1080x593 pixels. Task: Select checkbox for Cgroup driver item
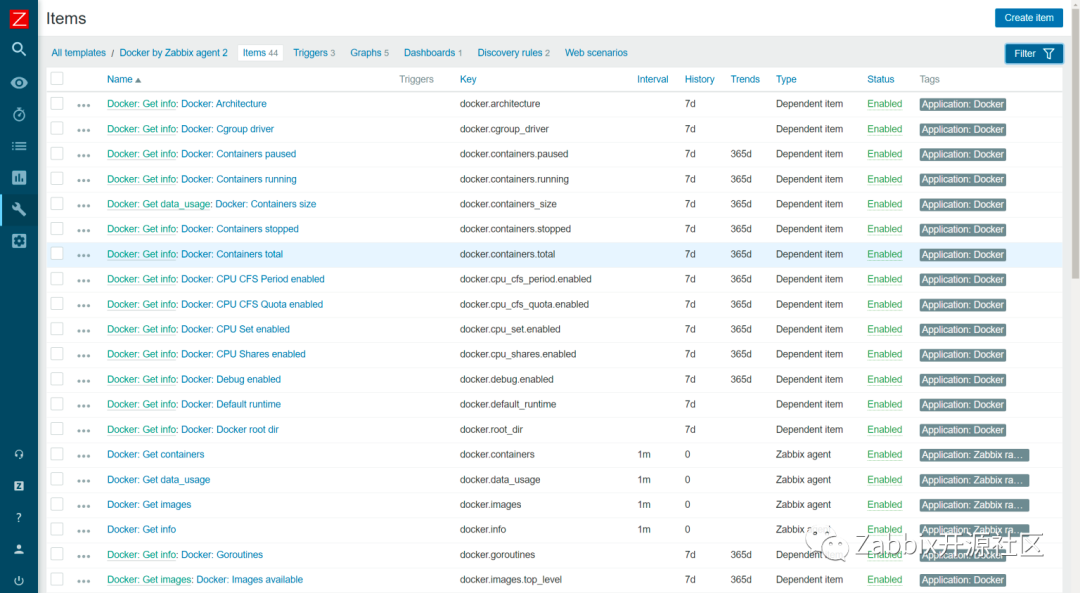click(x=57, y=128)
